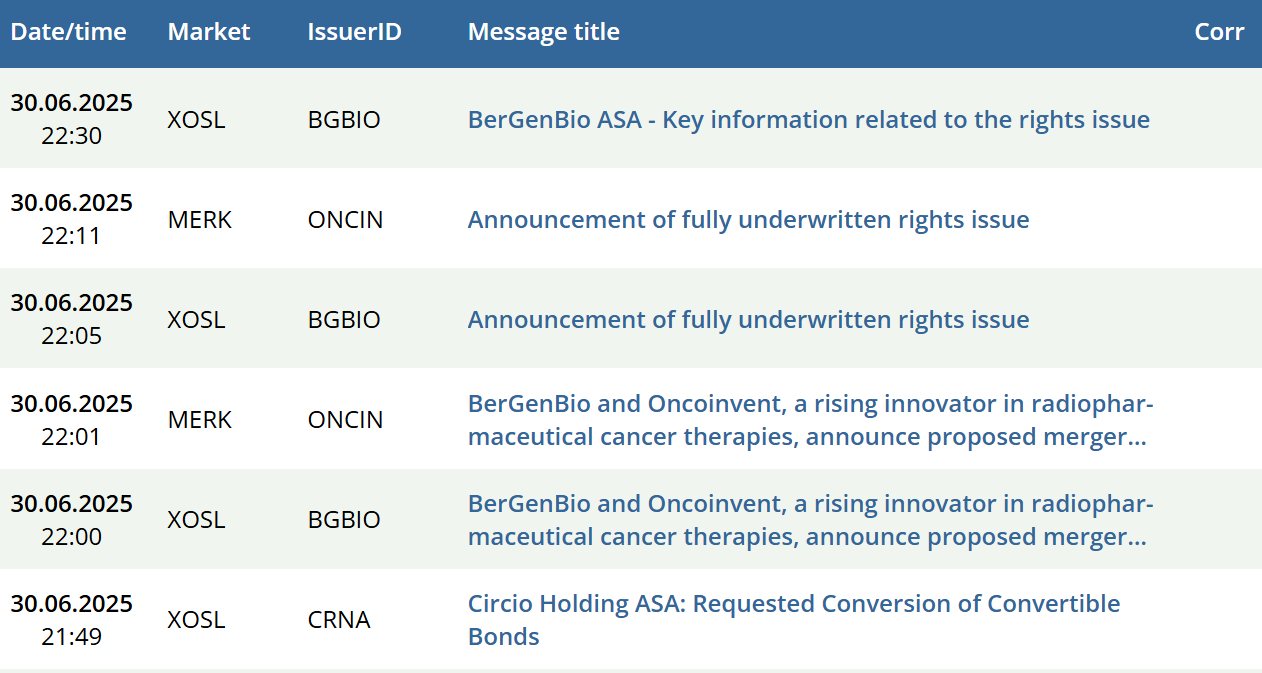The width and height of the screenshot is (1262, 673).
Task: Click the Message title column header
Action: point(544,32)
